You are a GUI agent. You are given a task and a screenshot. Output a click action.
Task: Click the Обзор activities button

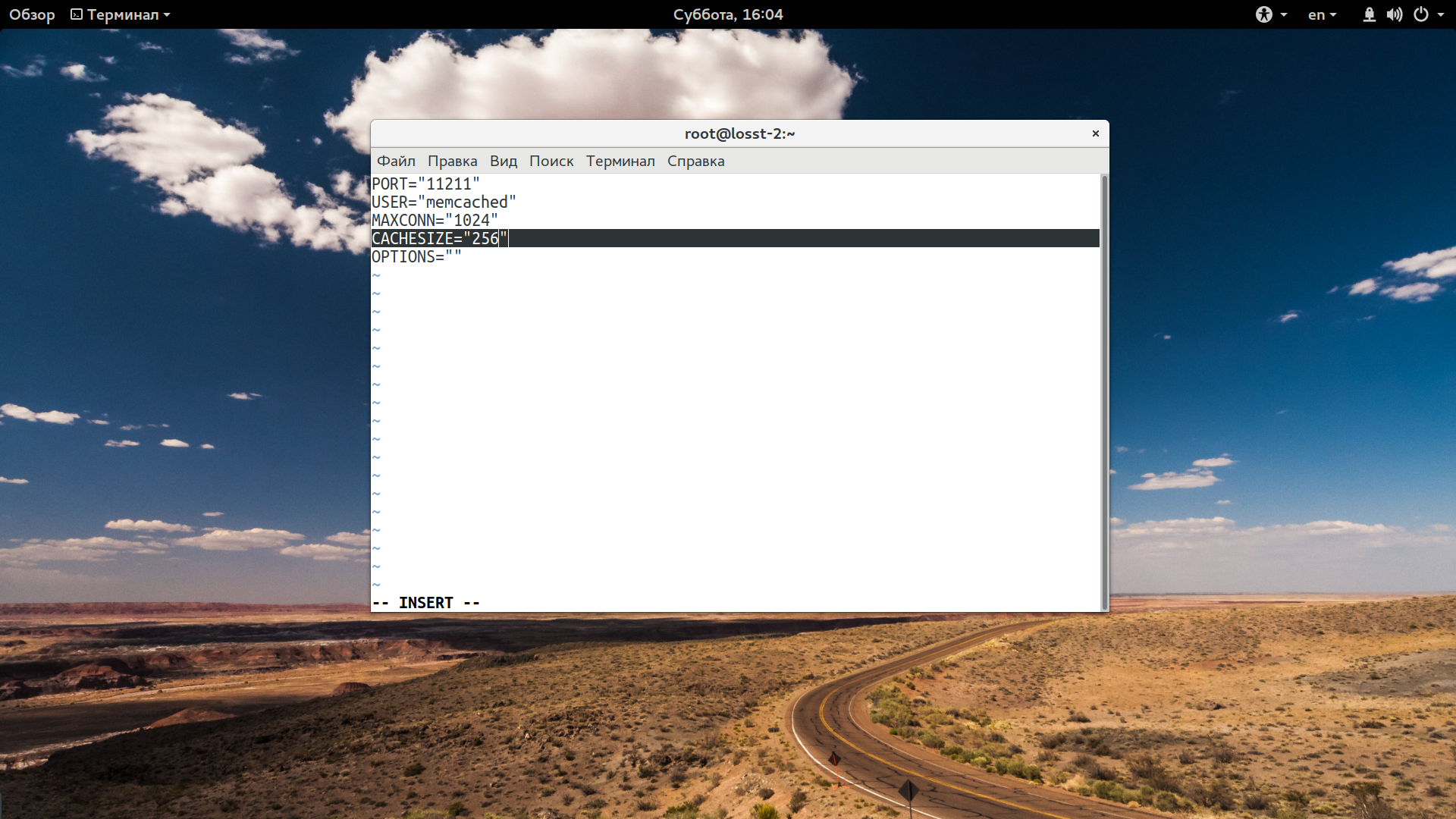32,14
